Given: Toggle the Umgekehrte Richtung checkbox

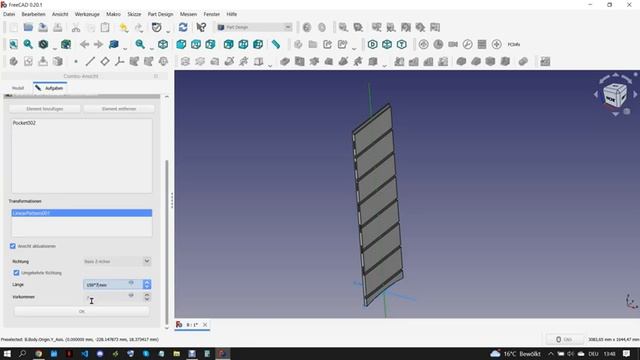Looking at the screenshot, I should (x=16, y=273).
